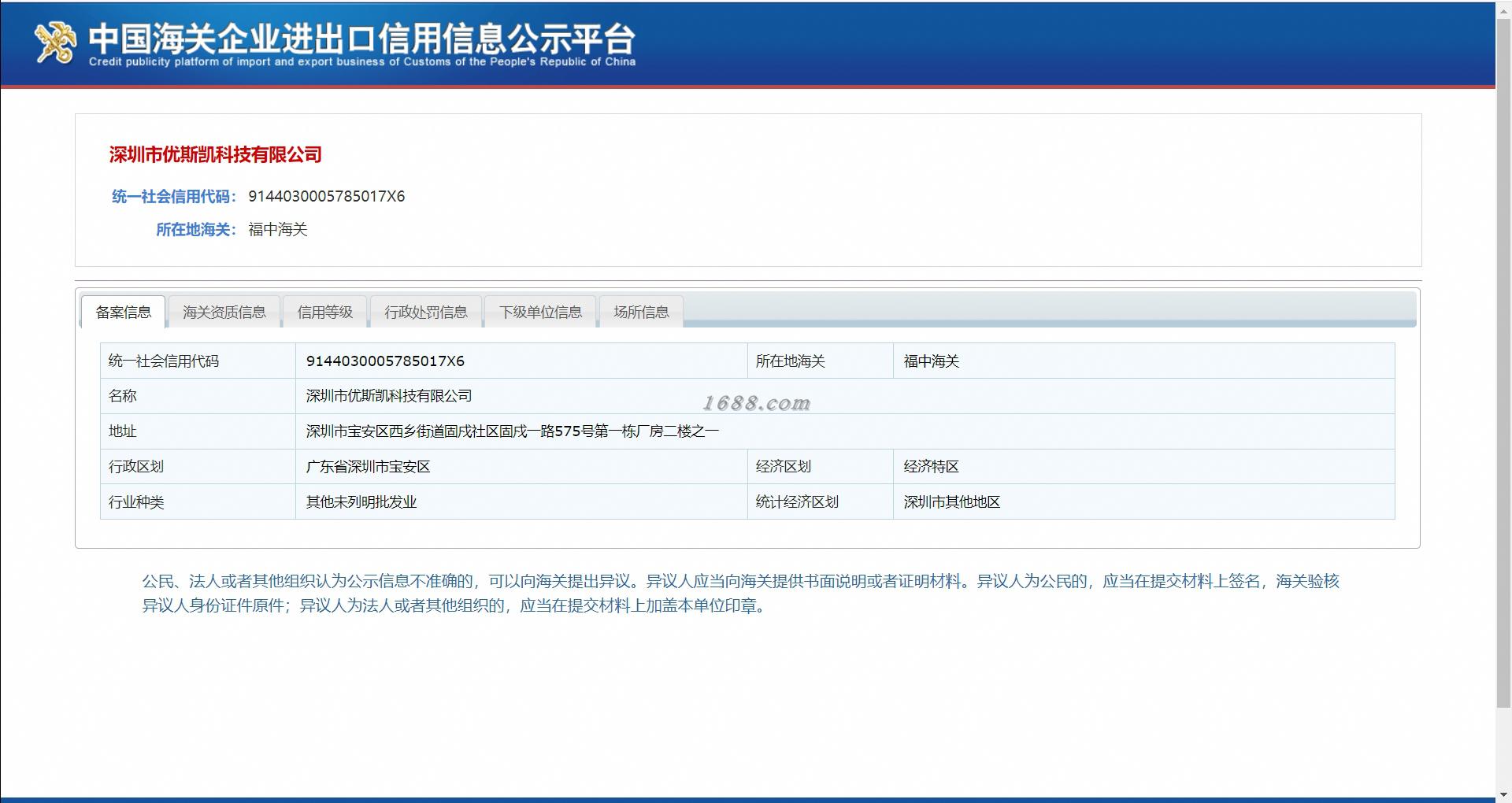Select value 深圳市其他地区
The height and width of the screenshot is (803, 1512).
click(x=952, y=501)
